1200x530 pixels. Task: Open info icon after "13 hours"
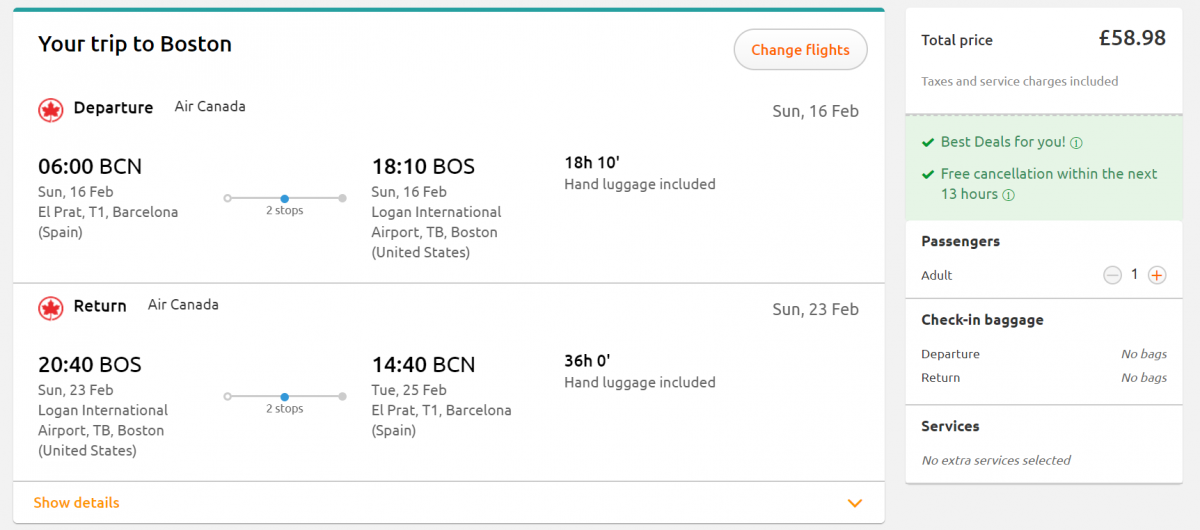click(1008, 195)
